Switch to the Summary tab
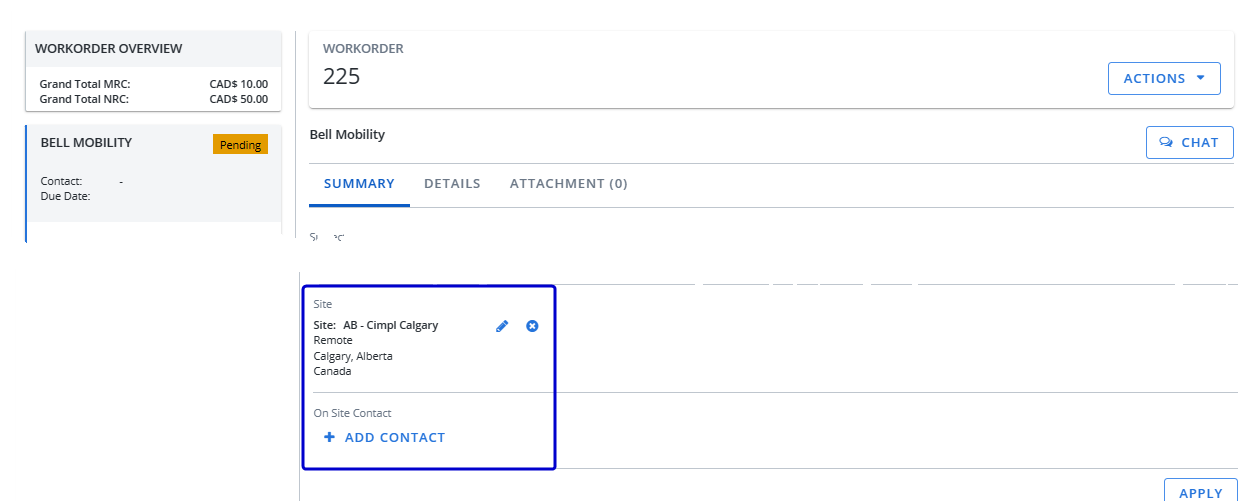 tap(359, 184)
